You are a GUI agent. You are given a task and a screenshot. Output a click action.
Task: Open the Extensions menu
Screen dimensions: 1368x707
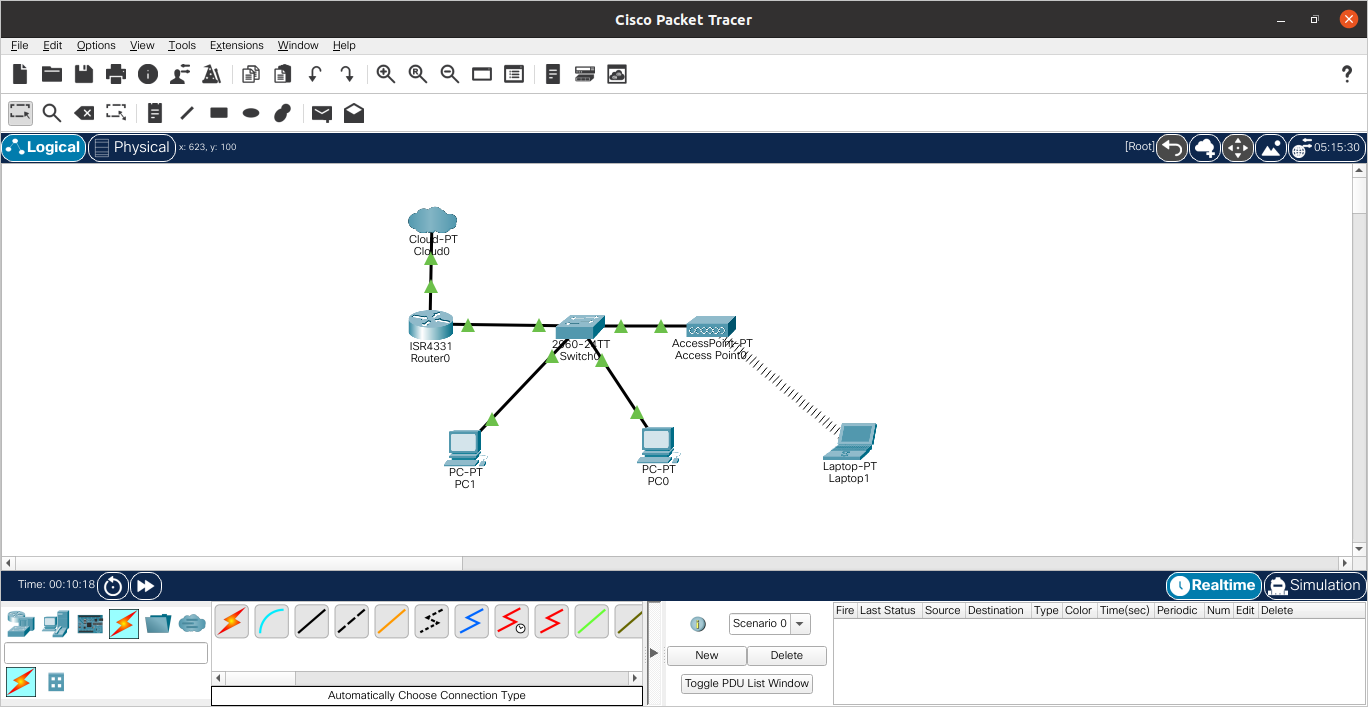click(237, 45)
